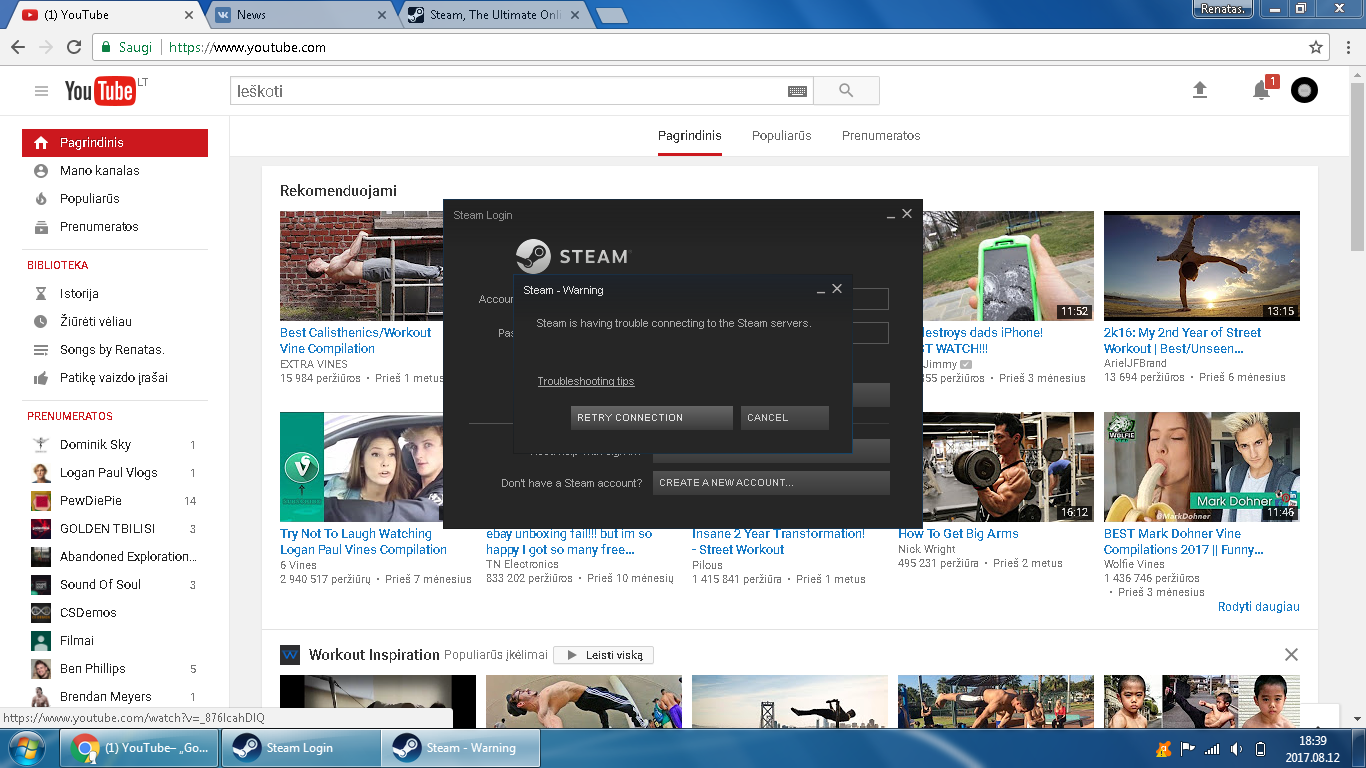
Task: Dismiss the Workout Inspiration section
Action: click(x=1291, y=655)
